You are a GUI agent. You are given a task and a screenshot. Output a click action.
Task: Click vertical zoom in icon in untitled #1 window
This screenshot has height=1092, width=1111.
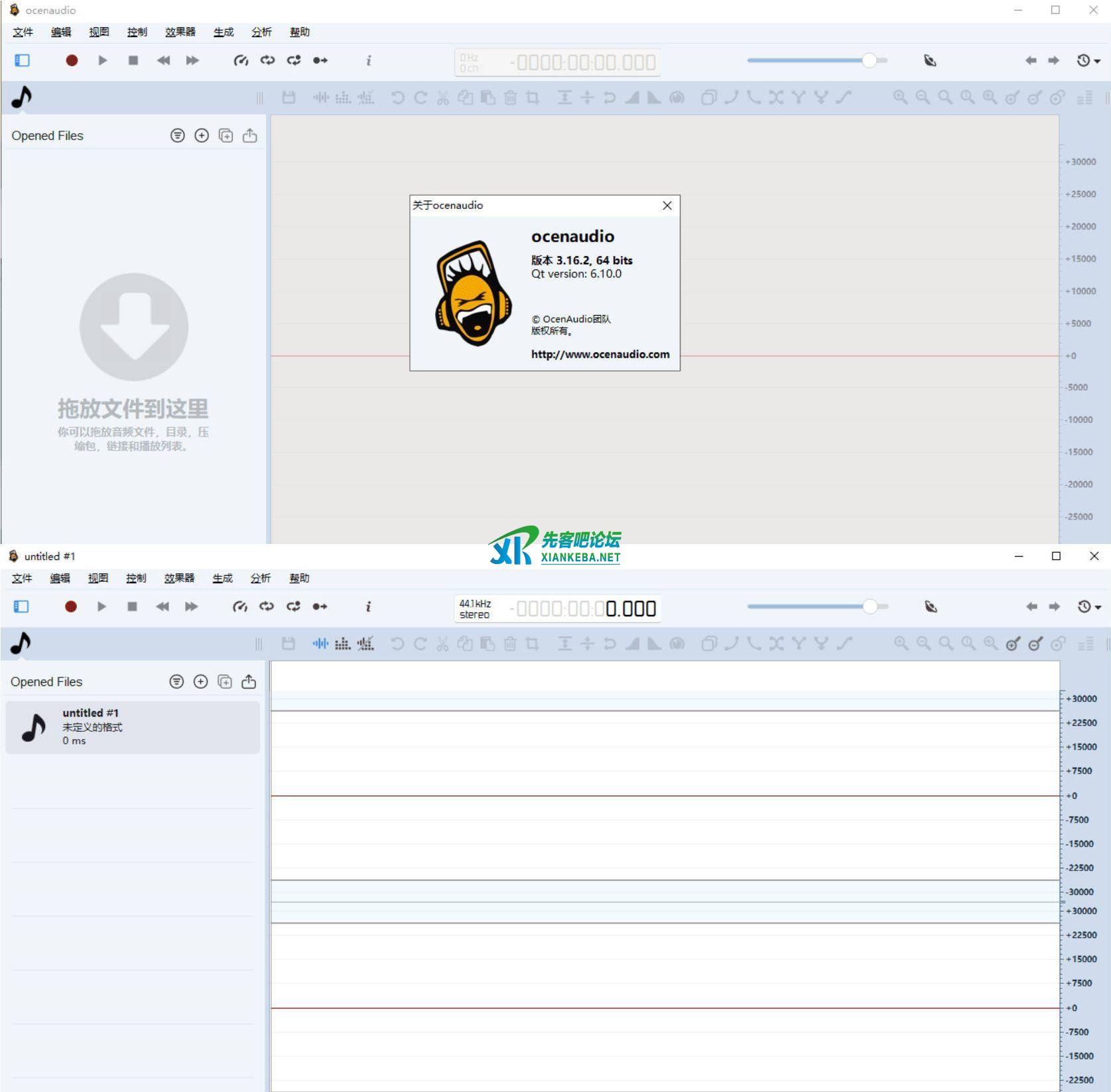coord(1013,644)
